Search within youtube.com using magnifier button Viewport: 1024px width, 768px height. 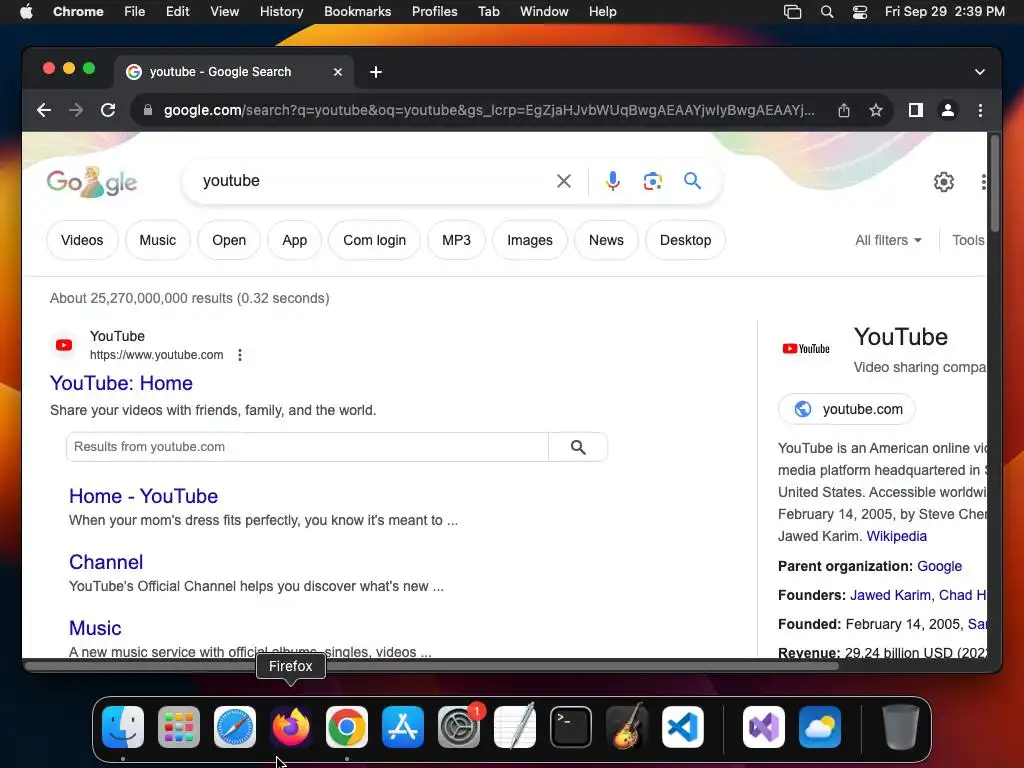click(578, 447)
